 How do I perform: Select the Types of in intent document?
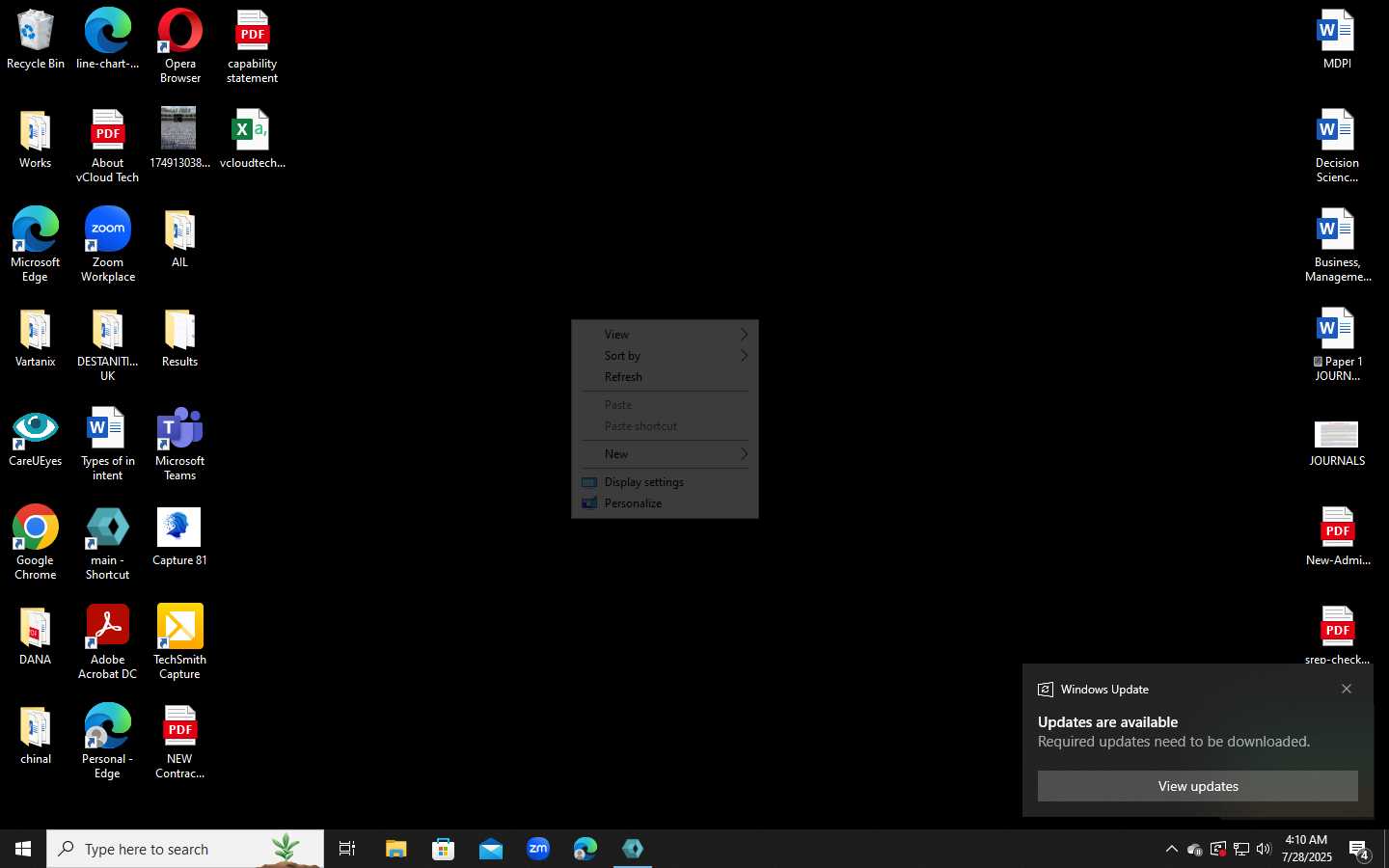(x=107, y=445)
